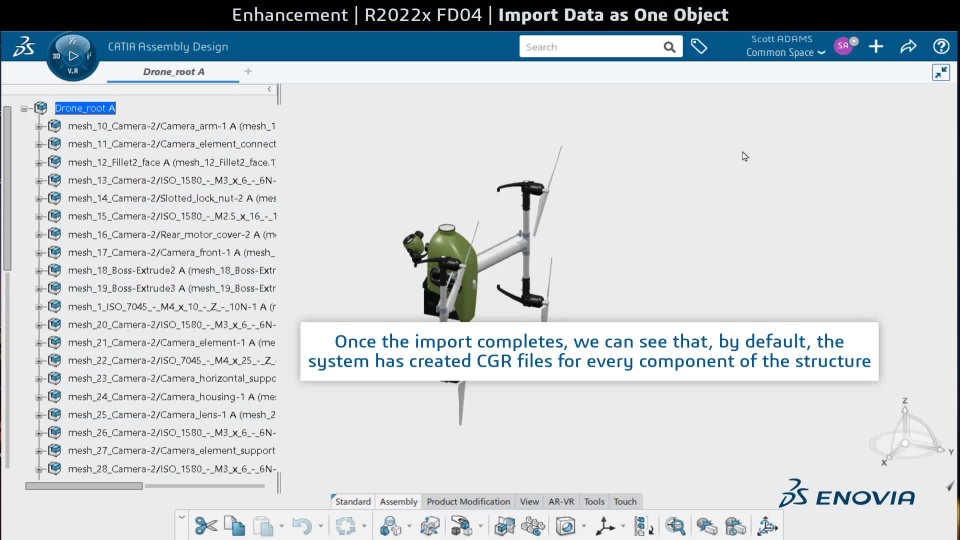The width and height of the screenshot is (960, 540).
Task: Expand the mesh_12_Fillet2_face A node
Action: click(x=39, y=162)
